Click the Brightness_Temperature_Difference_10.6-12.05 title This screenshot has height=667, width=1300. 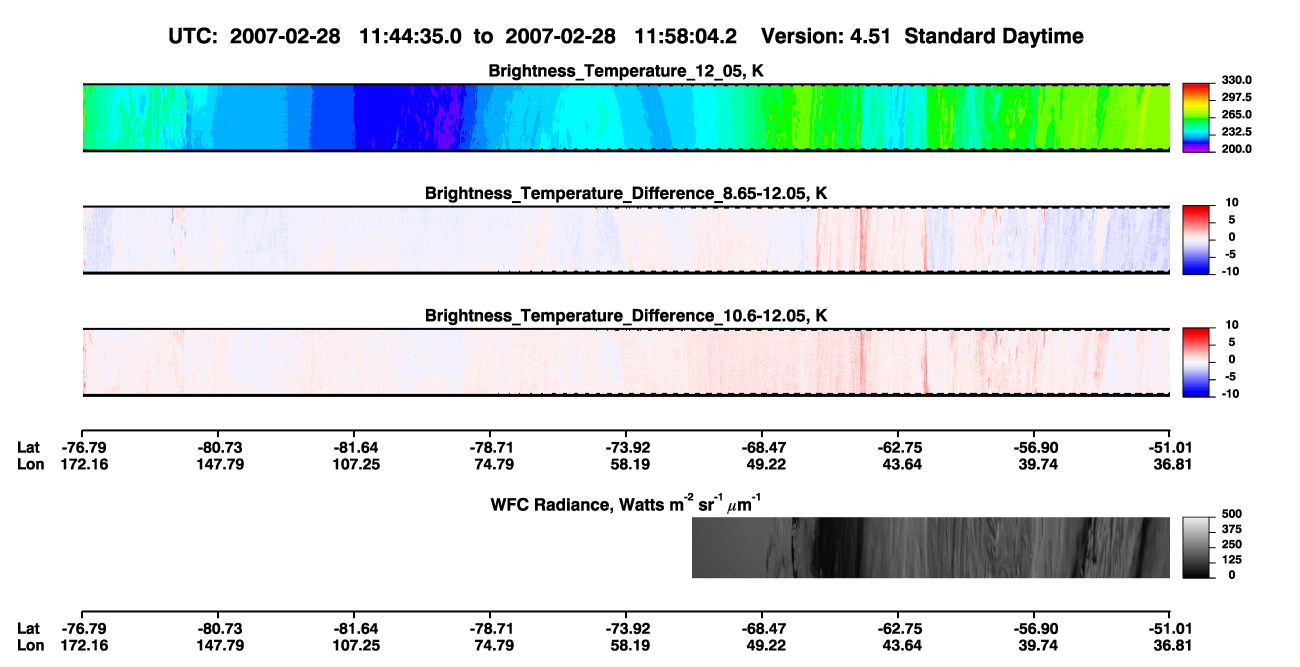click(x=626, y=316)
